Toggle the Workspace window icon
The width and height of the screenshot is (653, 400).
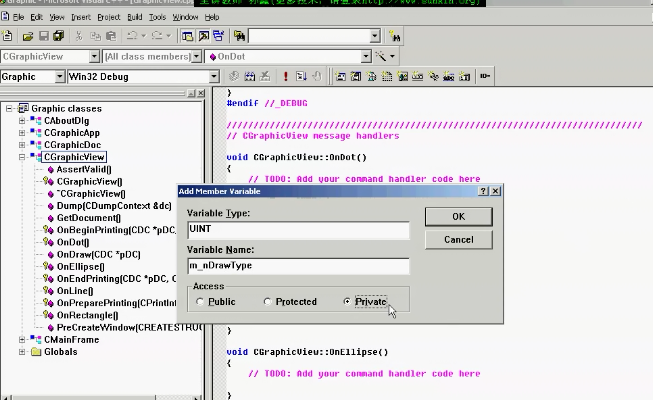187,36
